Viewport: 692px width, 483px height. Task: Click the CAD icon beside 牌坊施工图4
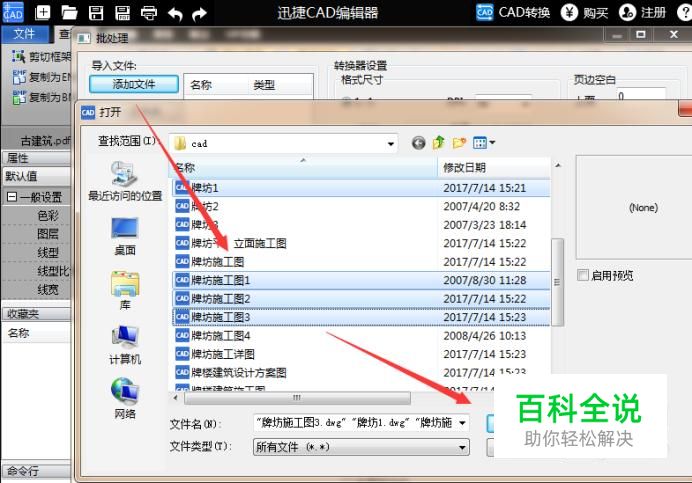click(x=182, y=336)
